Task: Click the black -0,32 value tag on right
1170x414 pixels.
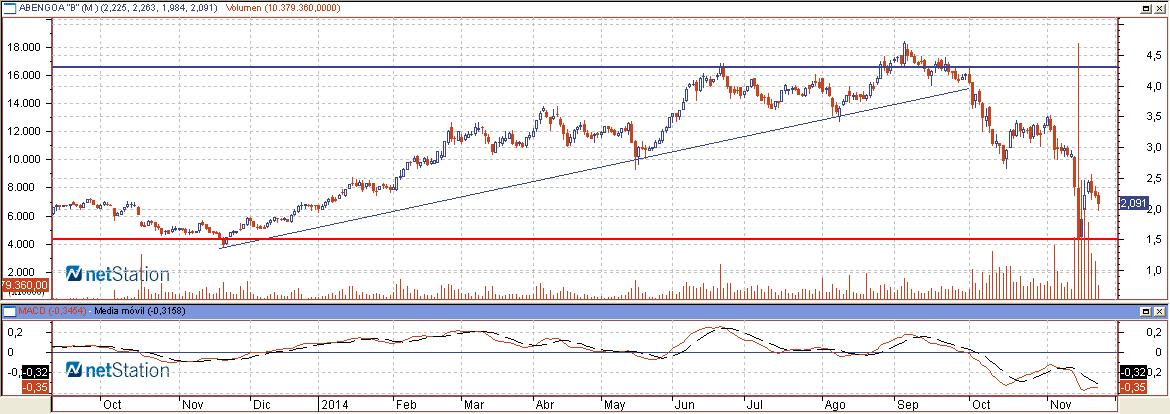Action: pyautogui.click(x=1134, y=371)
